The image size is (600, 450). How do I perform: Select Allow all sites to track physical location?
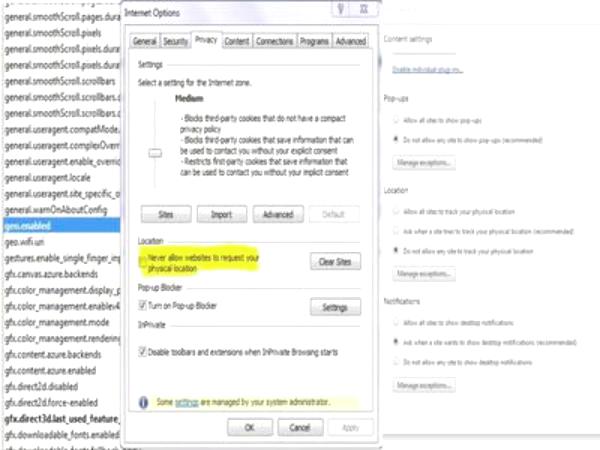pyautogui.click(x=396, y=212)
